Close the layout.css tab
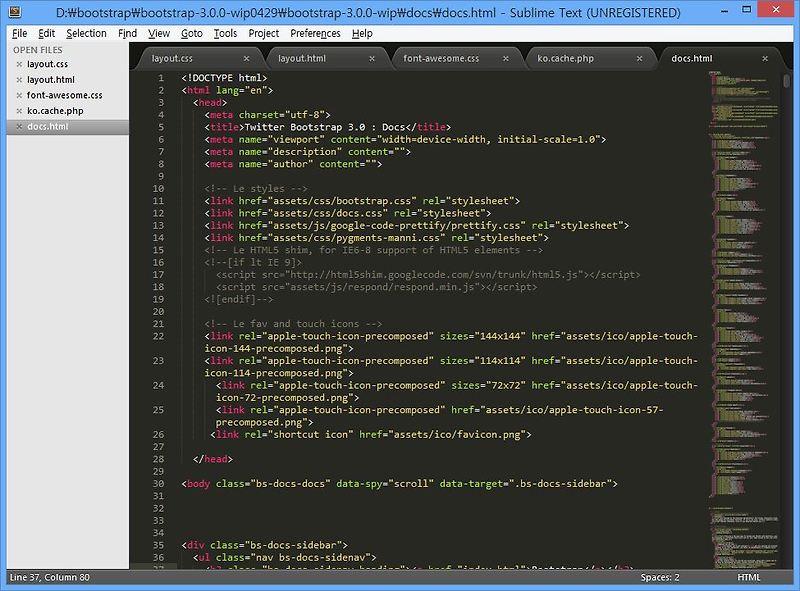The height and width of the screenshot is (591, 800). pyautogui.click(x=246, y=59)
